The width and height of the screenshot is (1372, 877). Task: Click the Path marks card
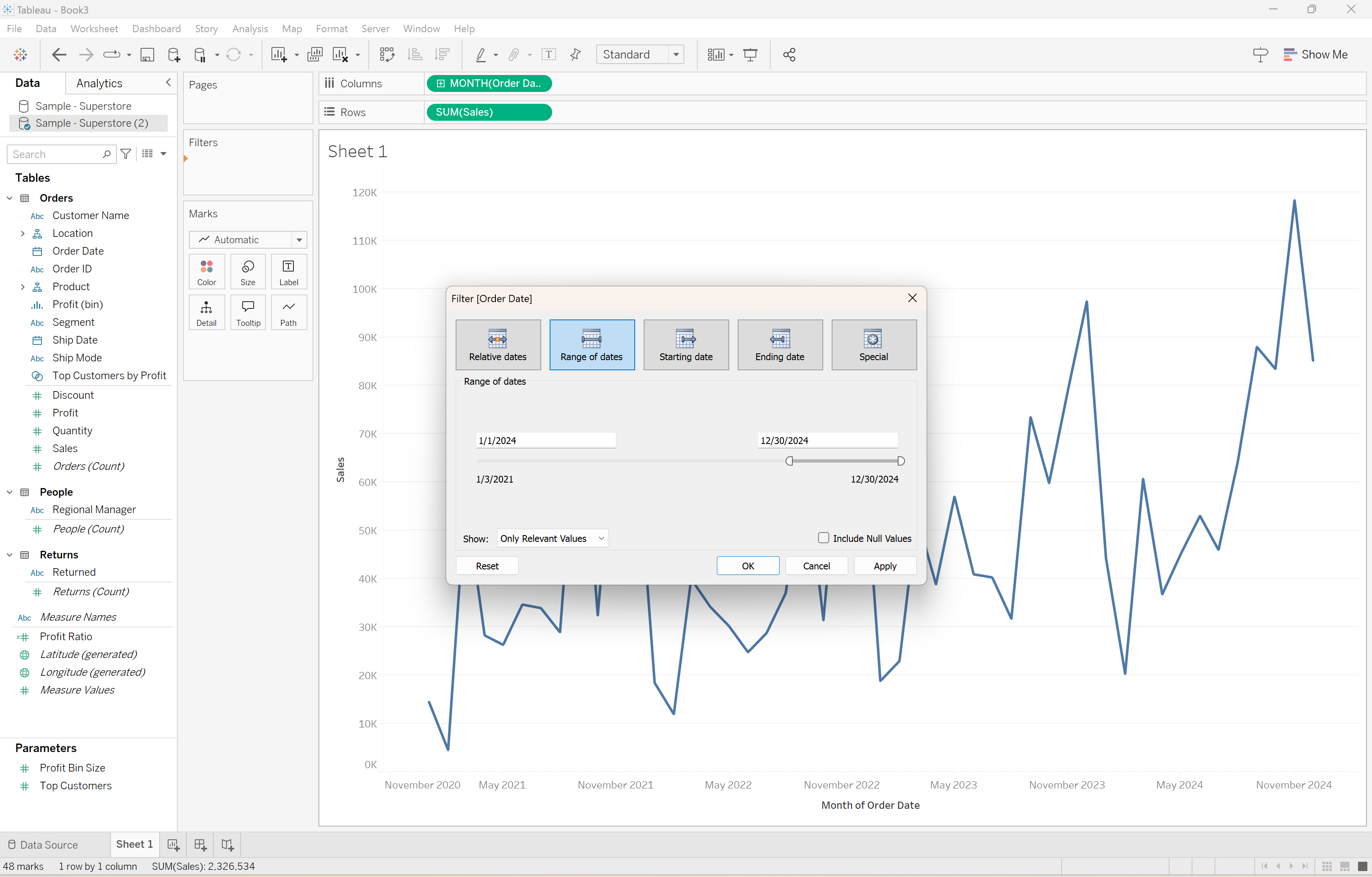tap(289, 313)
